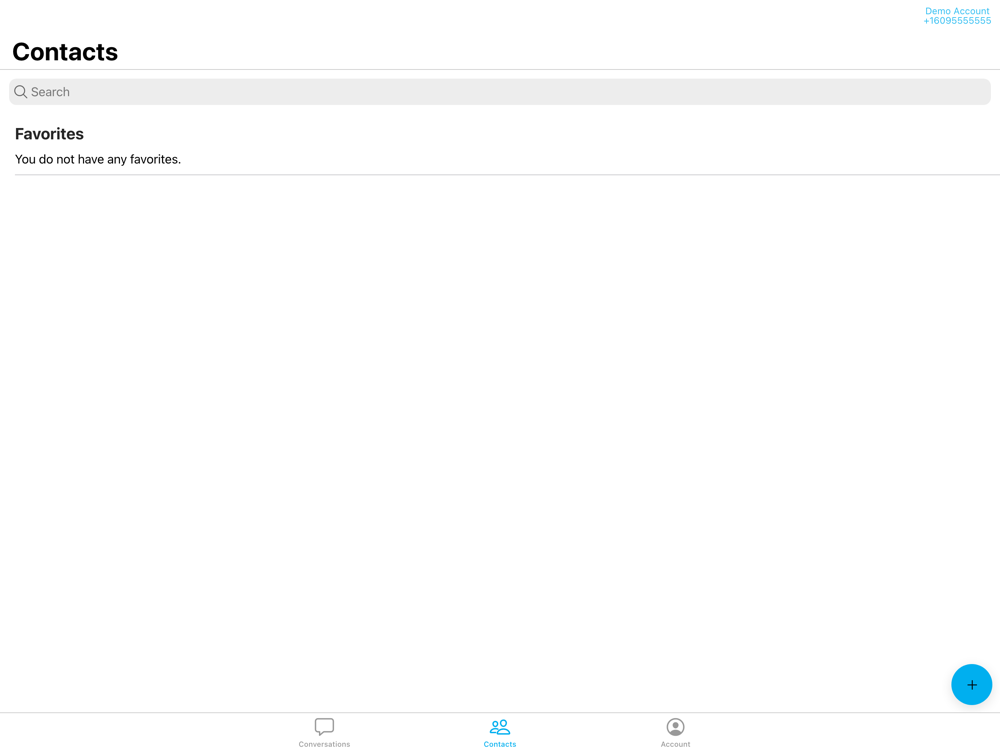The image size is (1000, 750).
Task: Click the Search contacts field
Action: click(499, 92)
